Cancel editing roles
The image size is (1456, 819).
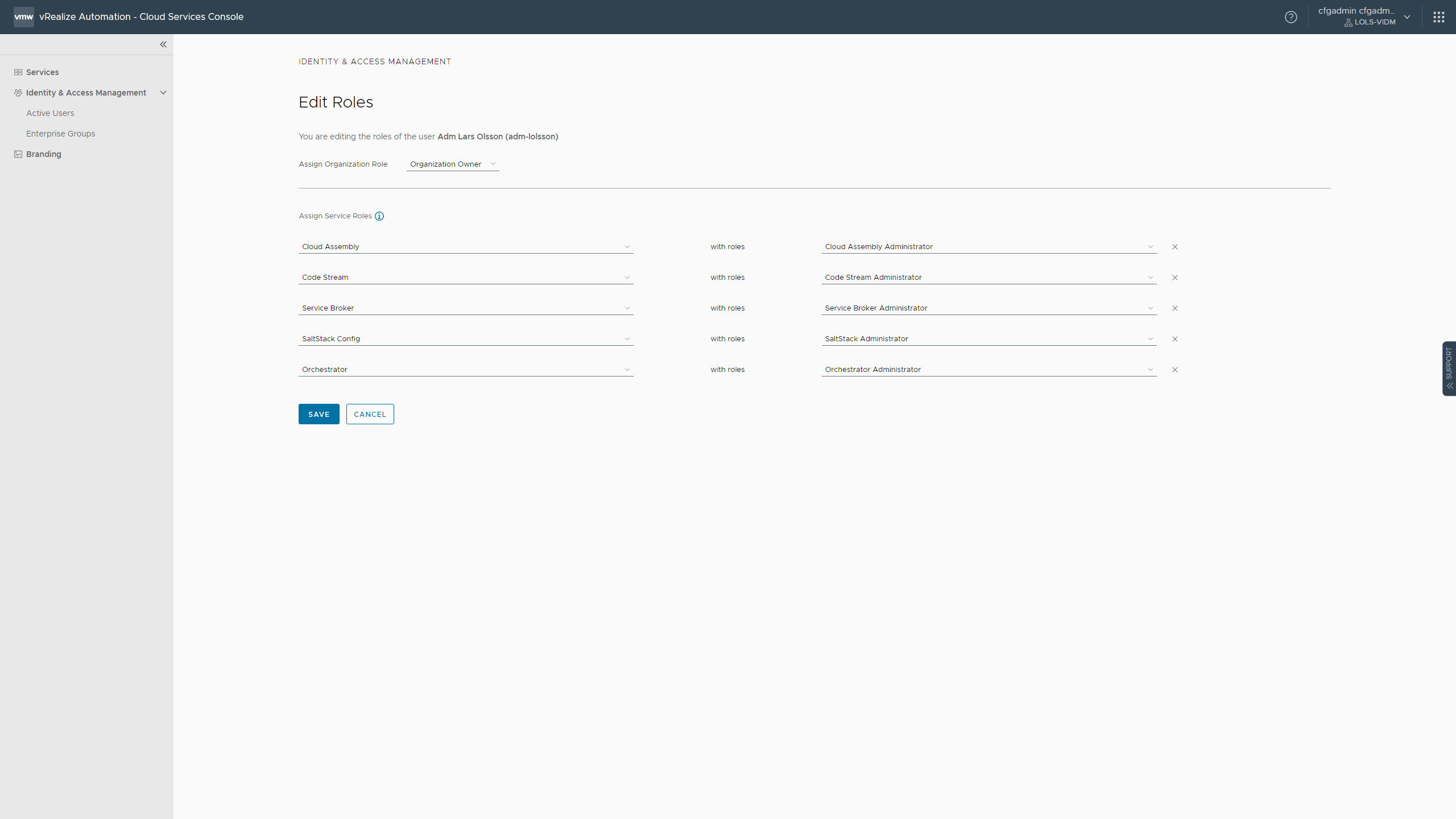370,414
